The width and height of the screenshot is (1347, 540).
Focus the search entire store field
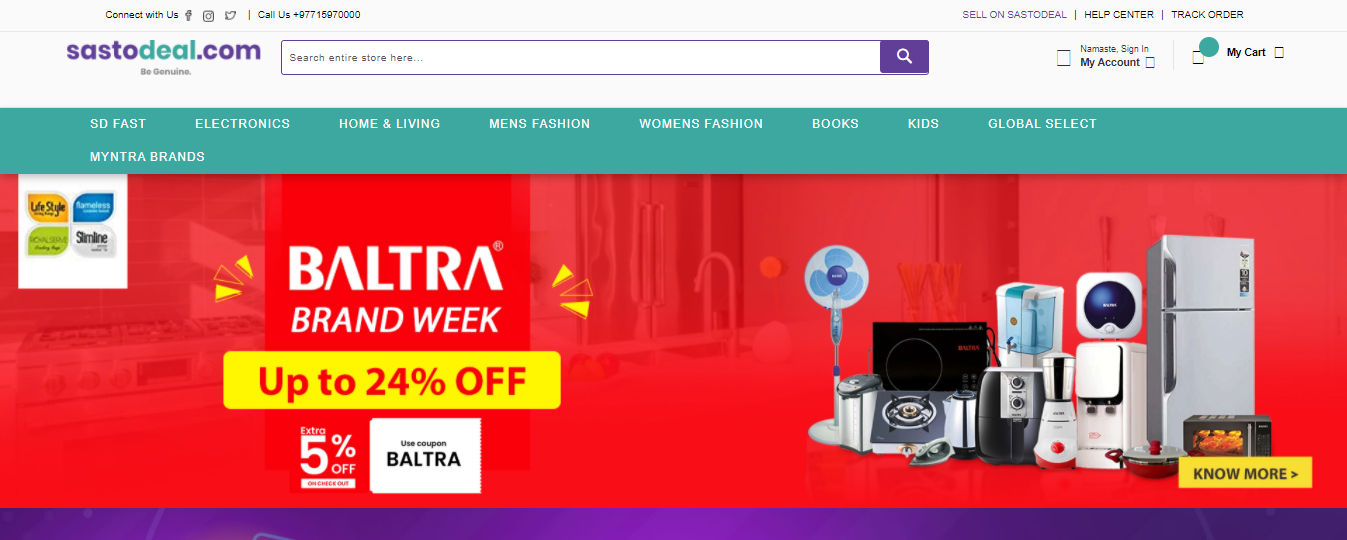(x=581, y=57)
